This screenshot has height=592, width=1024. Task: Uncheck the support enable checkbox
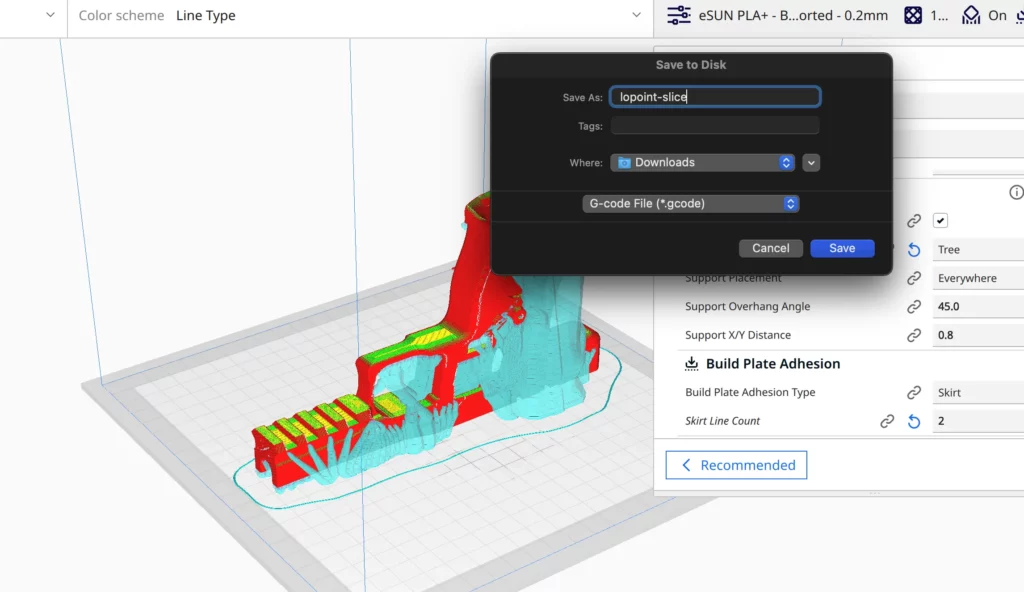940,220
